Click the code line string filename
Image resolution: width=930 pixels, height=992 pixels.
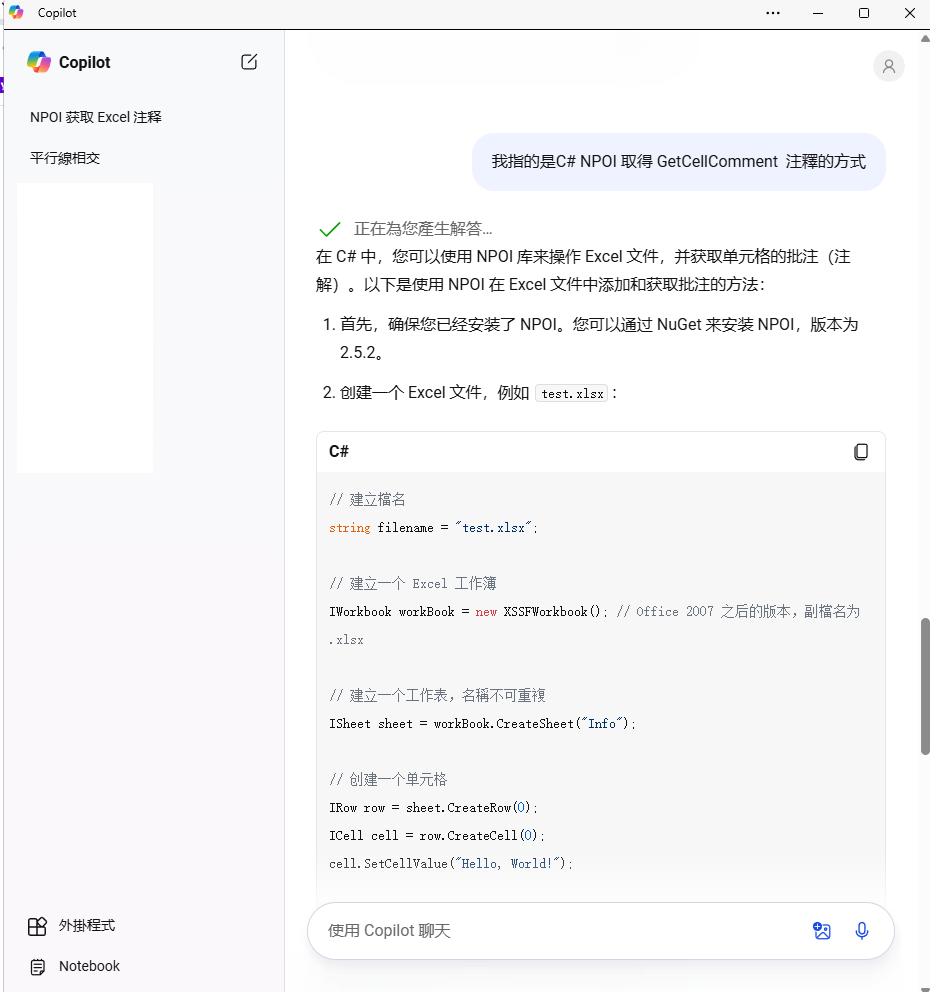point(433,528)
